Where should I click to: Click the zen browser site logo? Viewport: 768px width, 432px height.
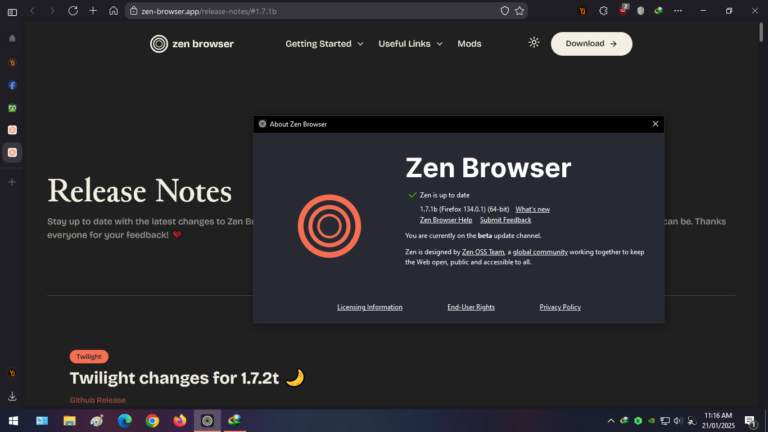192,44
